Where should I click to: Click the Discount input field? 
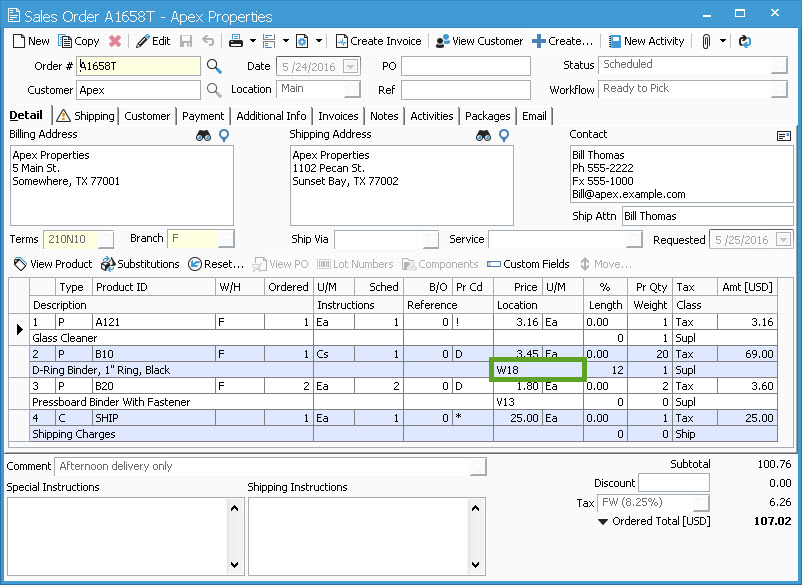pos(674,483)
